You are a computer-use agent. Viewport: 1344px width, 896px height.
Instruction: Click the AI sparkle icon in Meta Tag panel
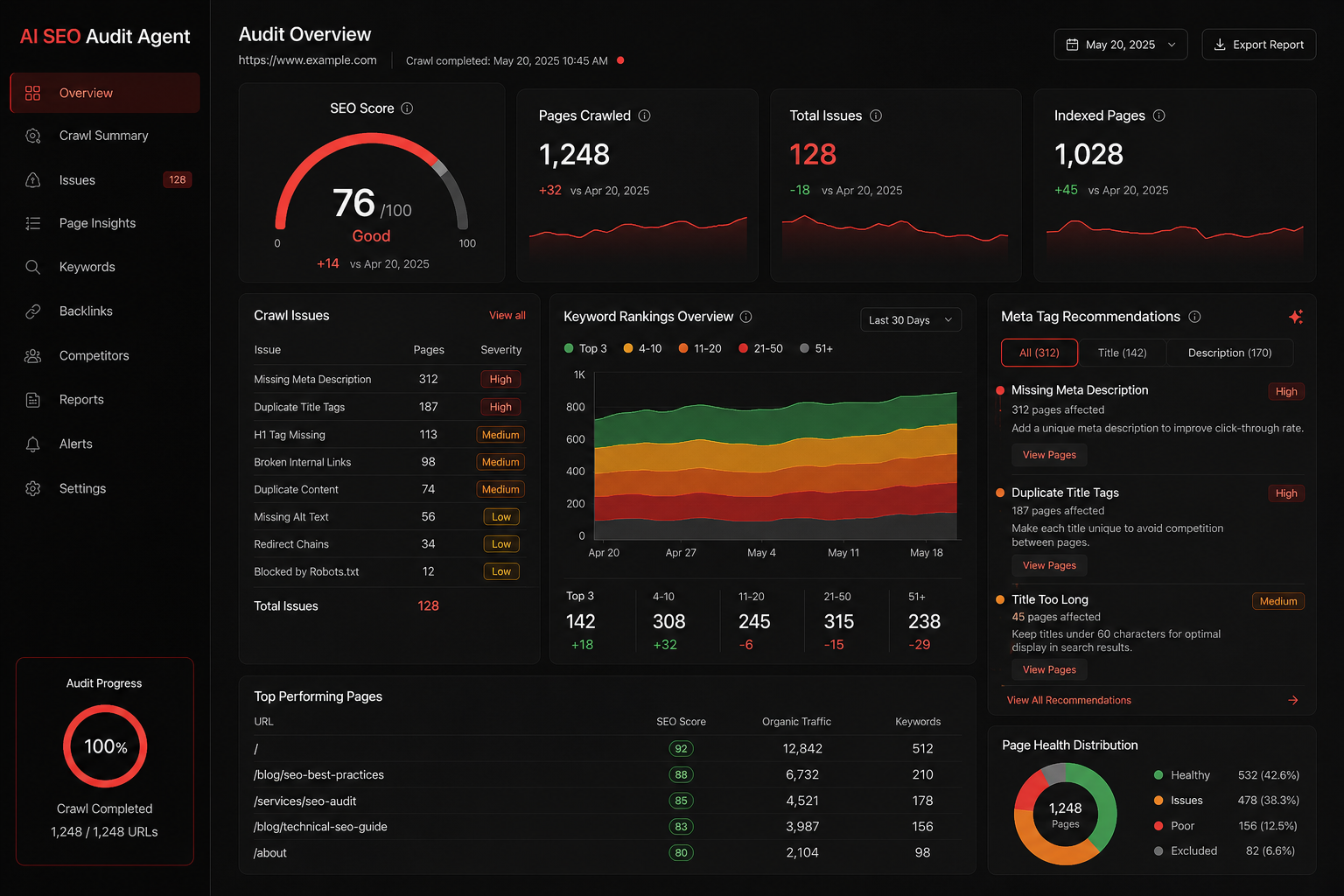[1296, 317]
